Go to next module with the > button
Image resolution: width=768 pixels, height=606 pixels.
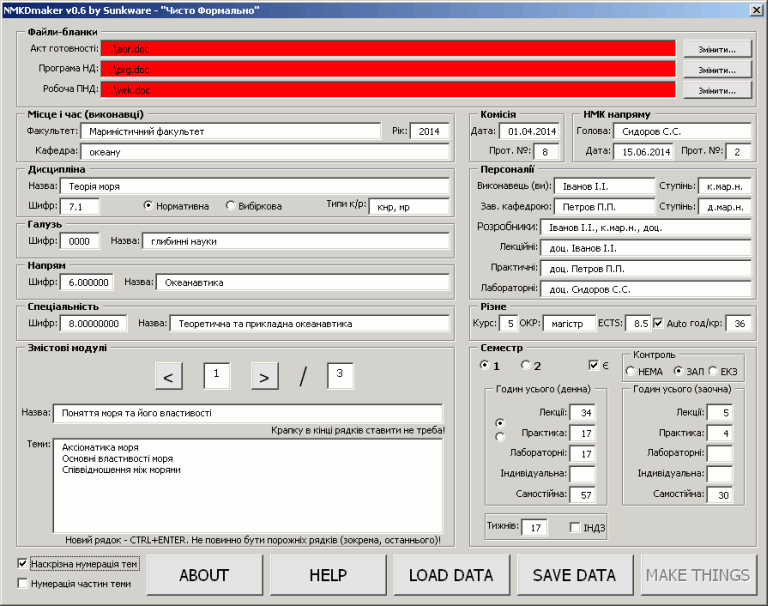(x=264, y=376)
